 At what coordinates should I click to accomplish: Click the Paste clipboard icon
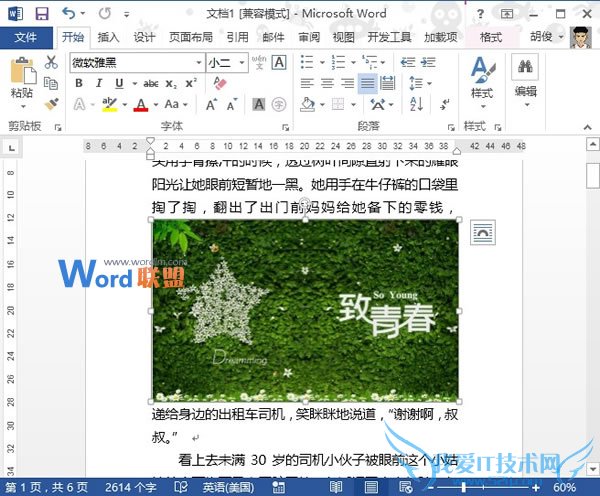[x=23, y=71]
